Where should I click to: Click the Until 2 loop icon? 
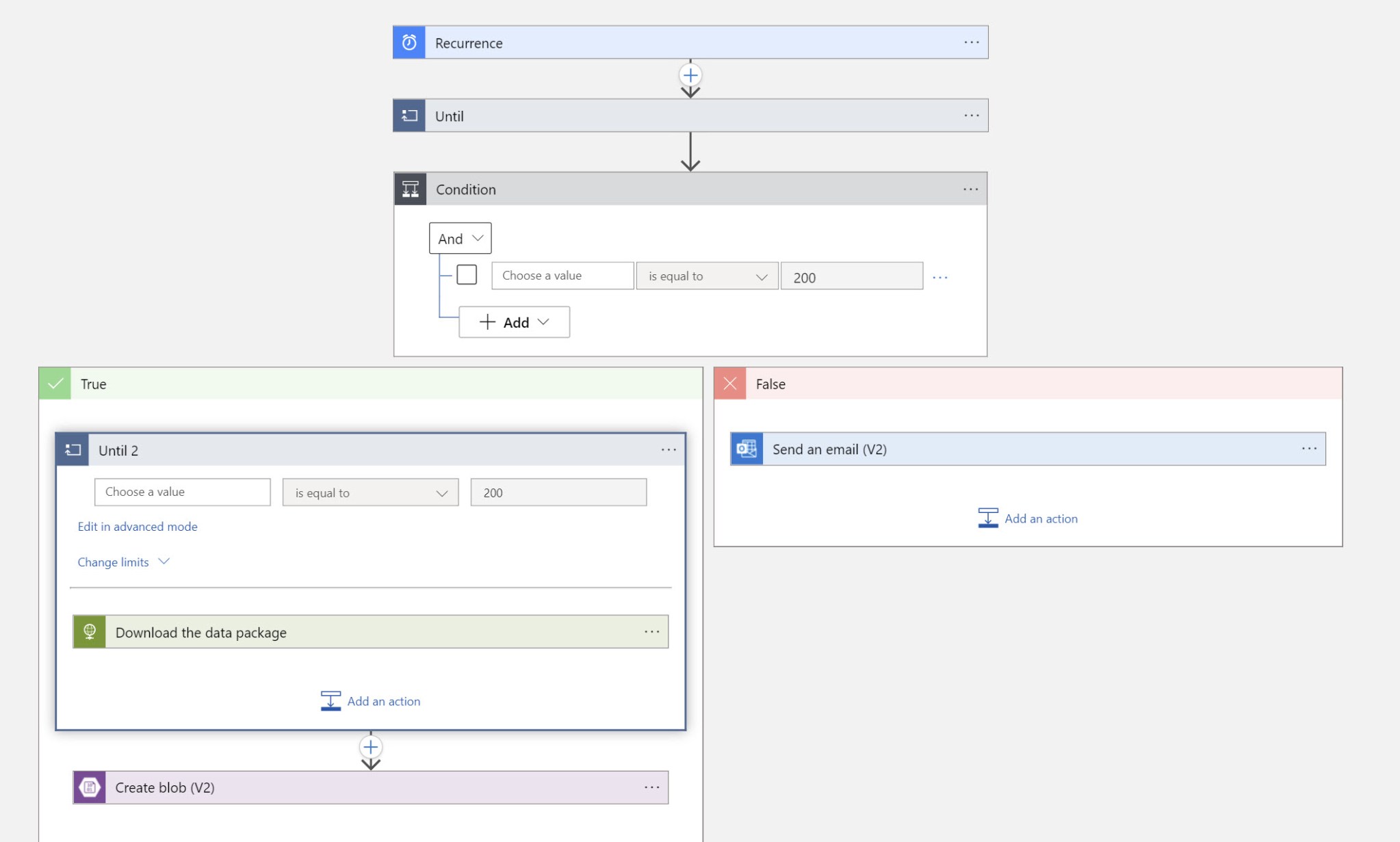72,449
